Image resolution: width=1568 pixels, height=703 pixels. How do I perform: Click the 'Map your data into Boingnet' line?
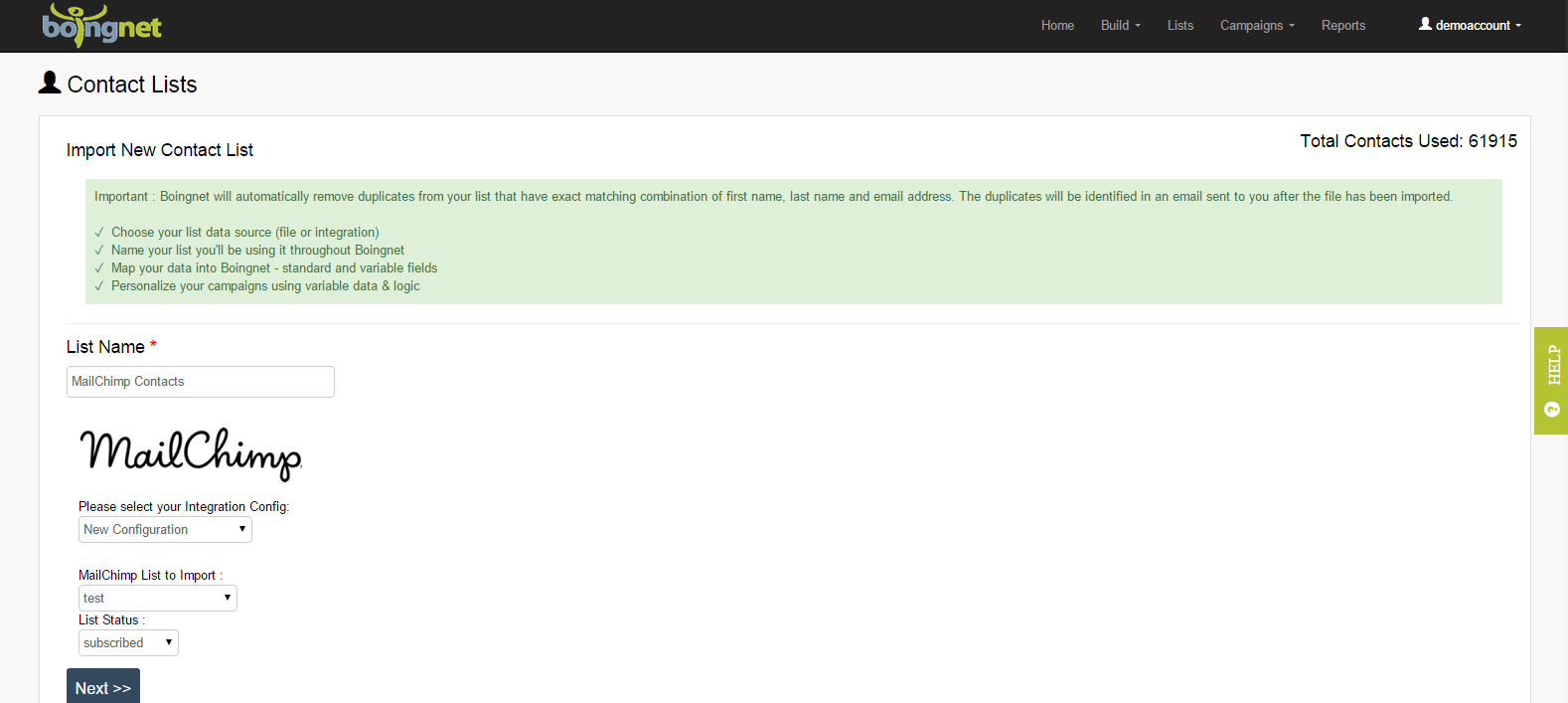[x=274, y=268]
